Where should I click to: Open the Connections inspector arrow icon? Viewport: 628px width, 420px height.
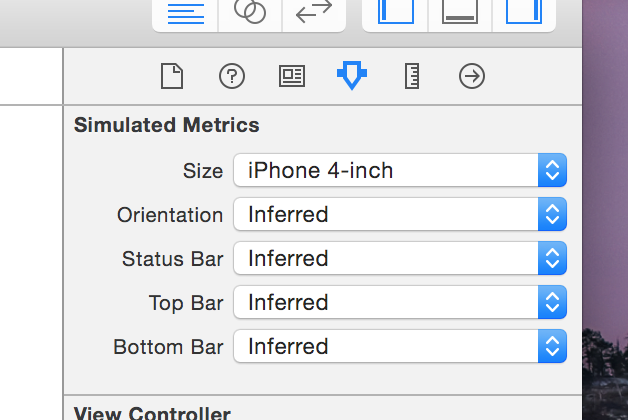point(471,76)
